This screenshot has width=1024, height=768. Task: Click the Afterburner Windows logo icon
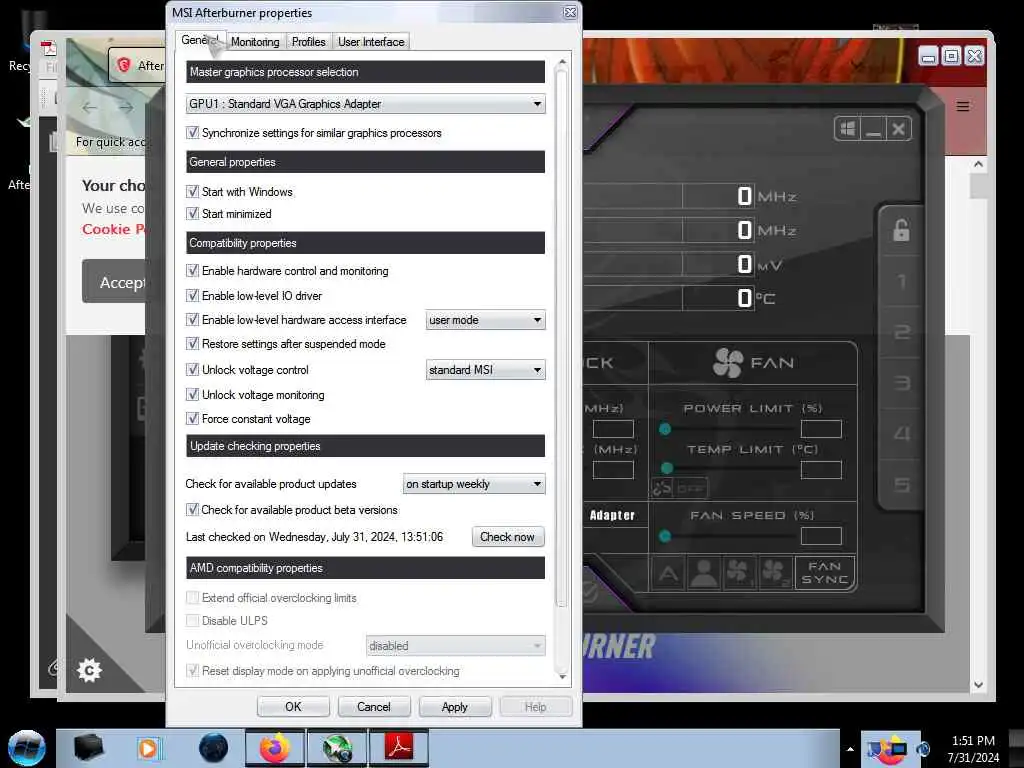[x=848, y=129]
